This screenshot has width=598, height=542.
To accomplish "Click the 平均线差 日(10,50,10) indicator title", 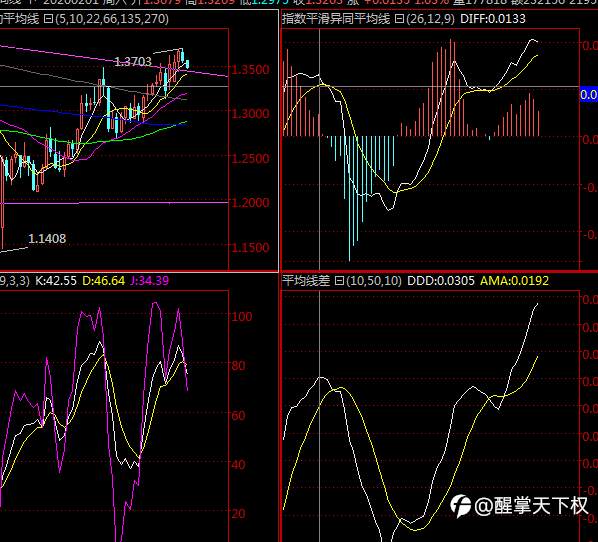I will coord(342,281).
